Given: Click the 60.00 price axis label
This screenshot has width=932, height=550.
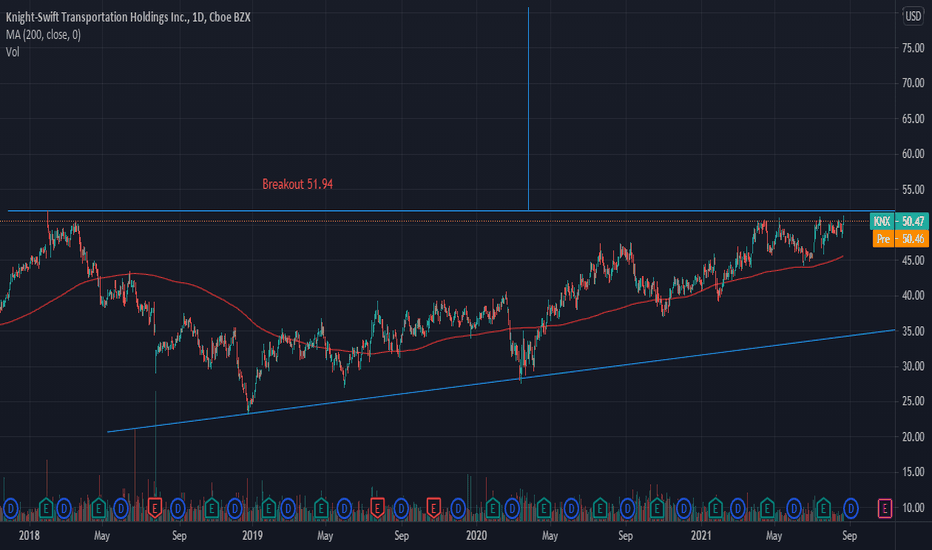Looking at the screenshot, I should pyautogui.click(x=913, y=154).
